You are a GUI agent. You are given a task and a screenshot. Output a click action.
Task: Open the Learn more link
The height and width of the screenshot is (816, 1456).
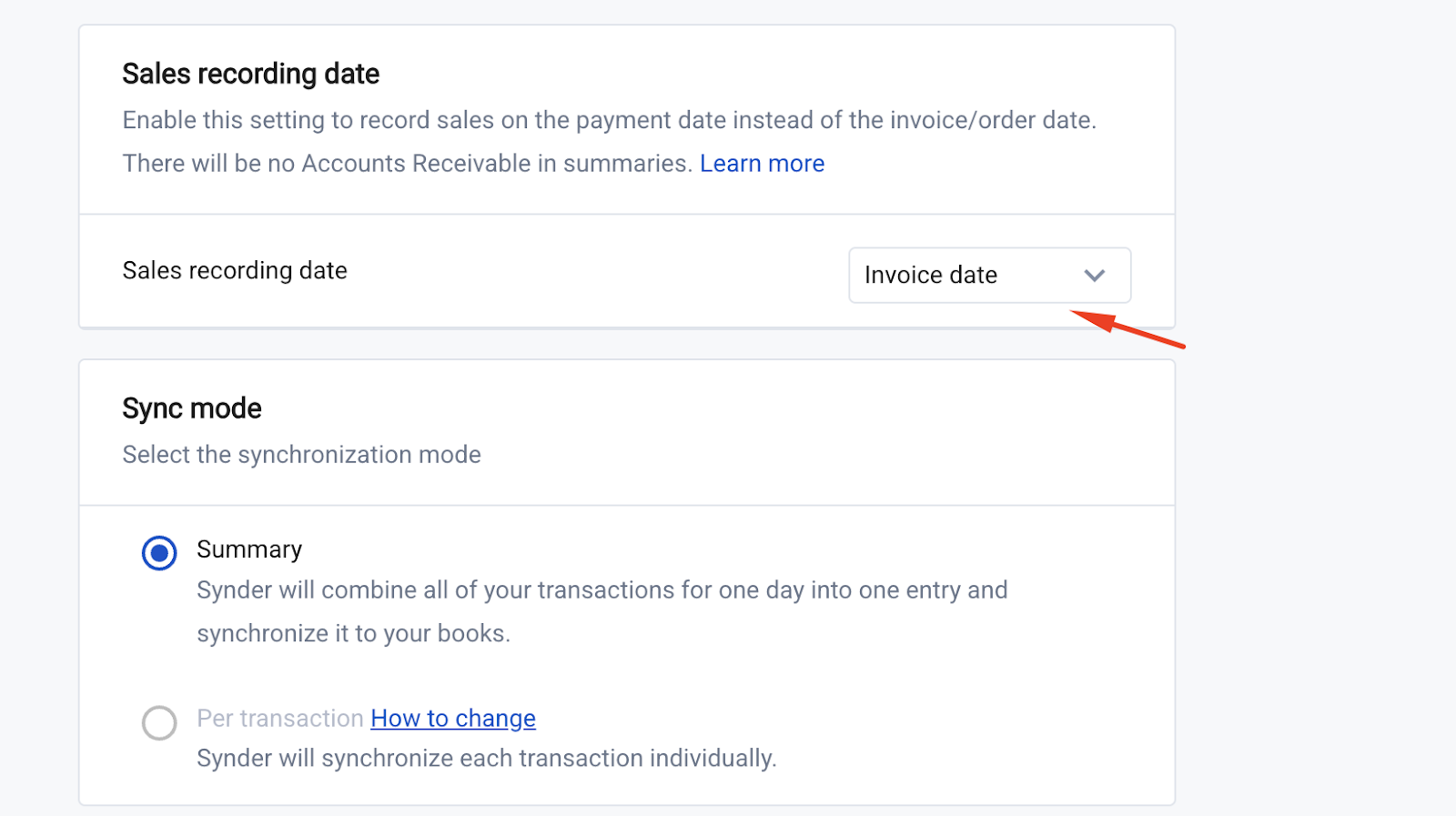(x=762, y=164)
